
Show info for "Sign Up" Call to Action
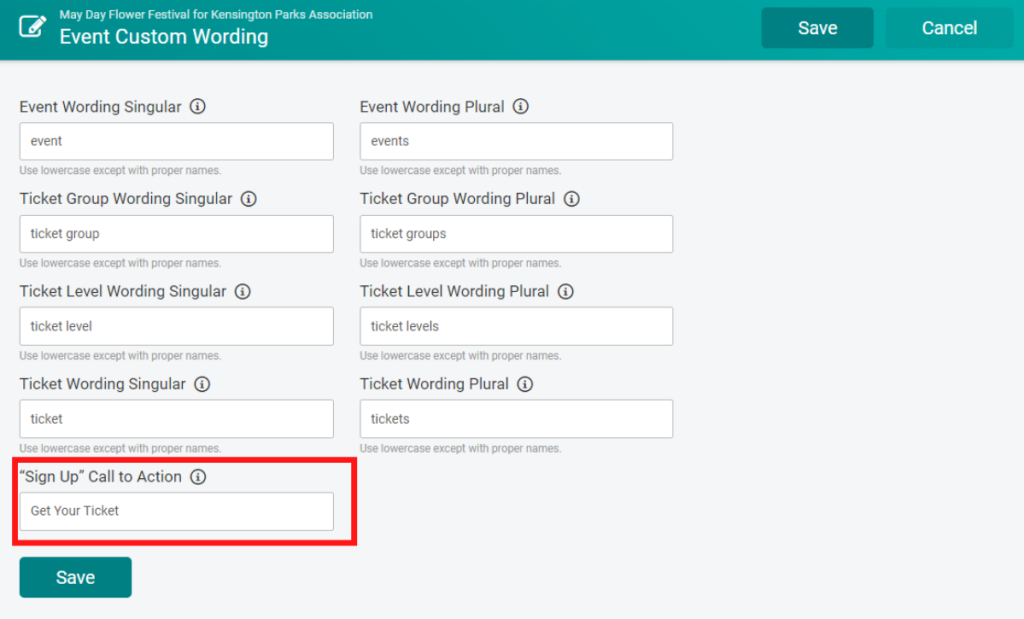(x=198, y=477)
